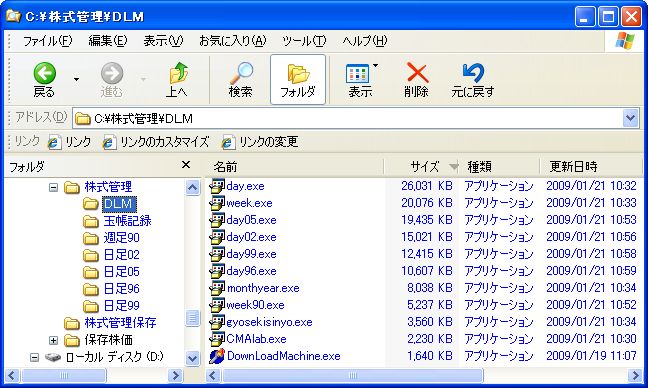Image resolution: width=648 pixels, height=388 pixels.
Task: Click the 26,031 KB size cell
Action: coord(427,186)
